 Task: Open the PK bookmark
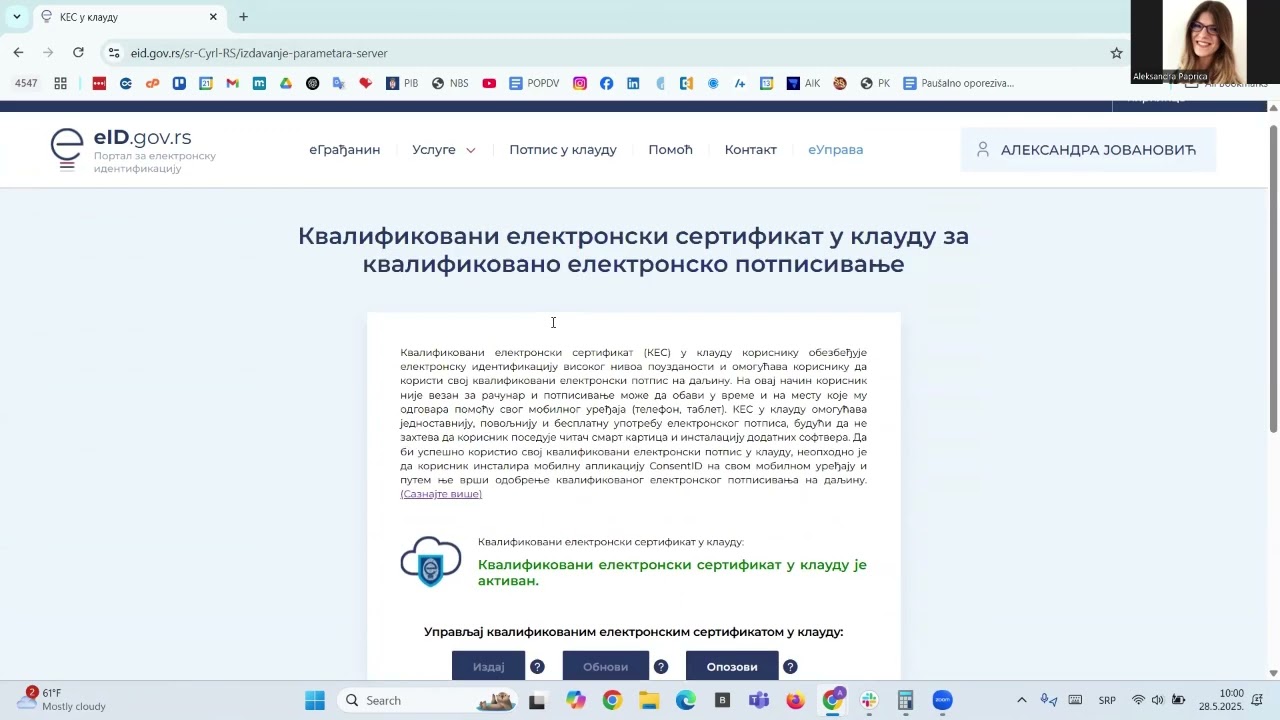point(875,84)
